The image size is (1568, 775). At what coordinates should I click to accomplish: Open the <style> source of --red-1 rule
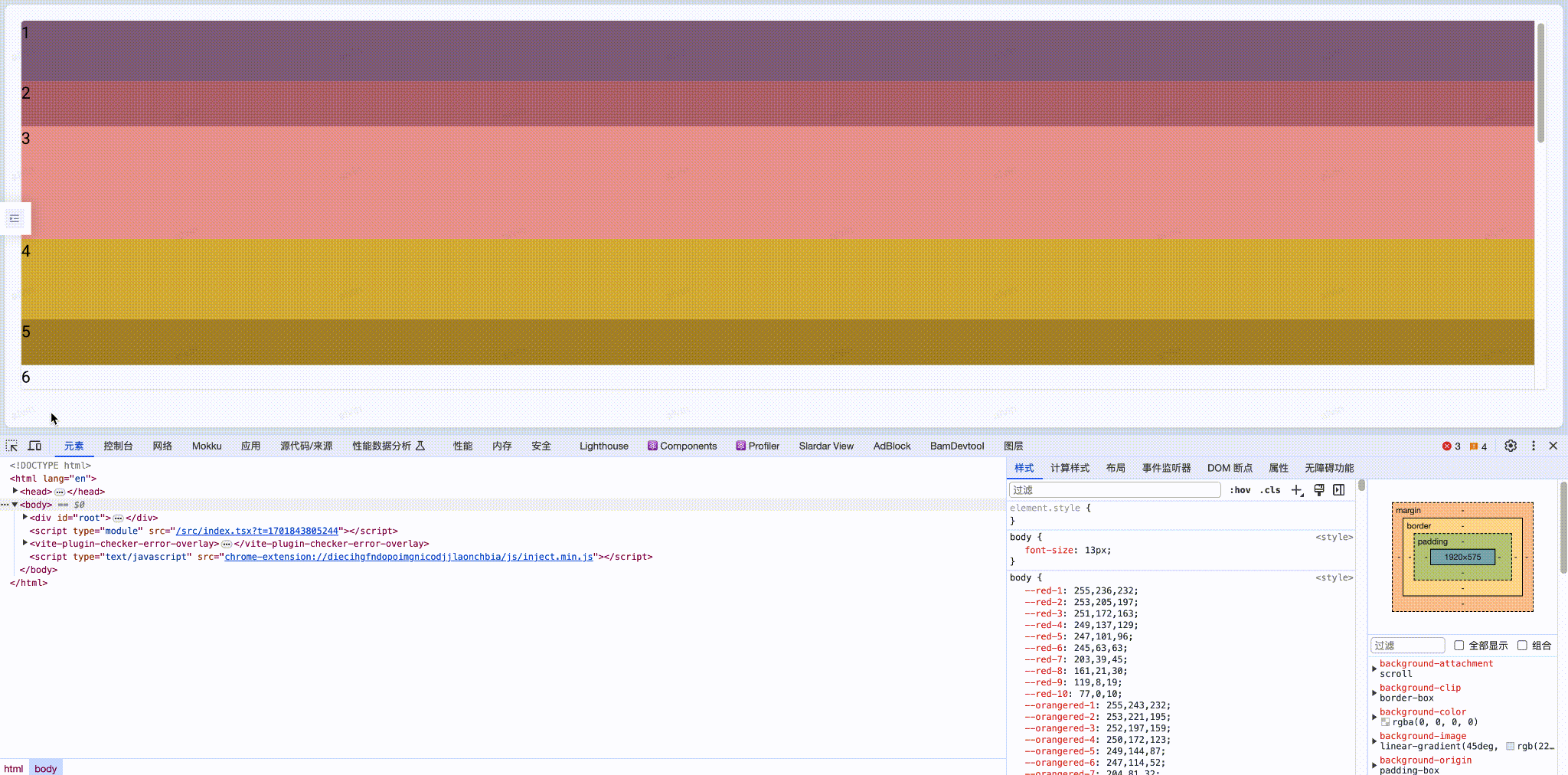pyautogui.click(x=1334, y=577)
